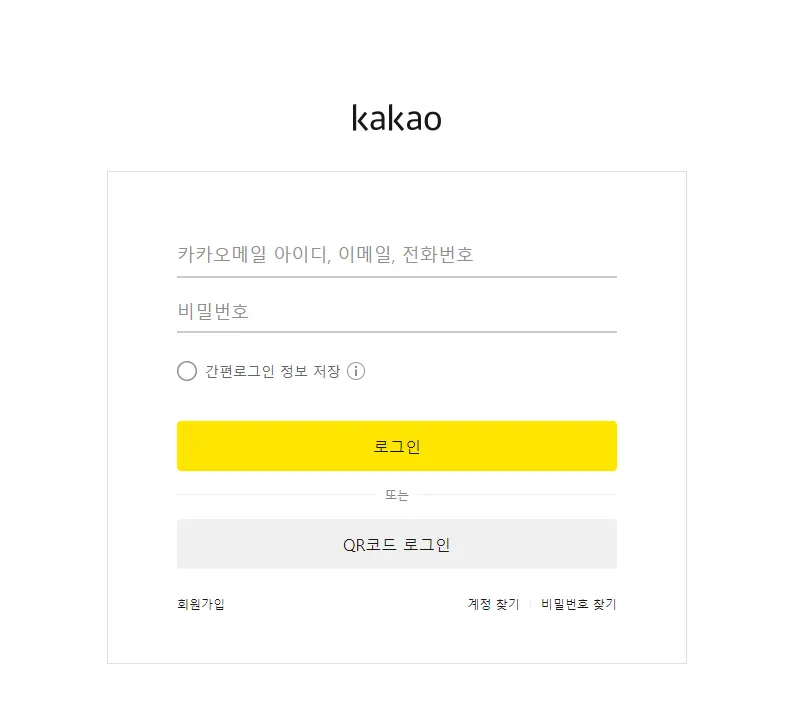805x705 pixels.
Task: Click the gray QR코드 로그인 button
Action: point(396,545)
